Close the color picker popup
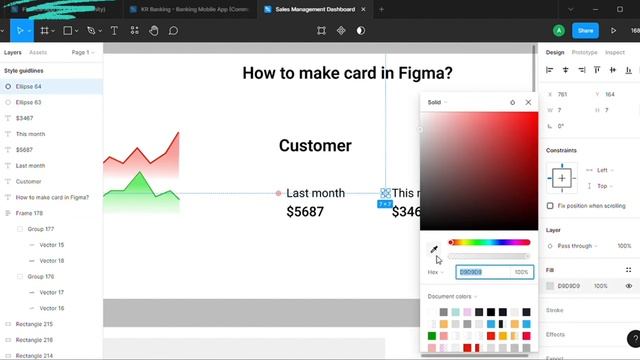 click(528, 102)
